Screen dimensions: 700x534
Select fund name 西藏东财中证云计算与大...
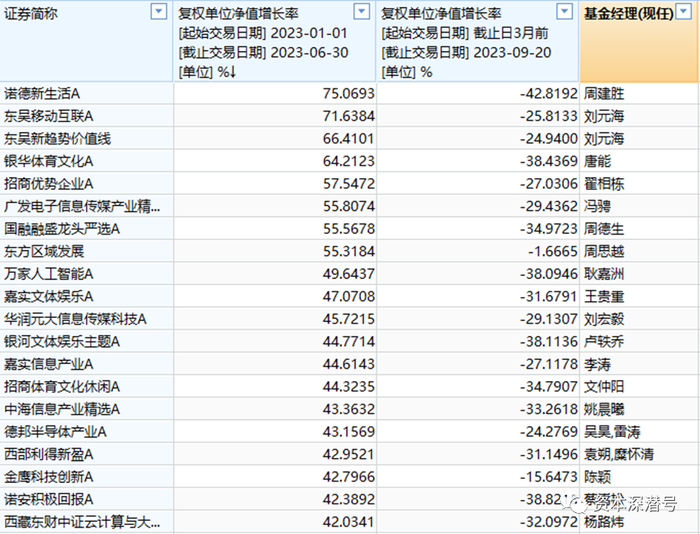click(82, 522)
